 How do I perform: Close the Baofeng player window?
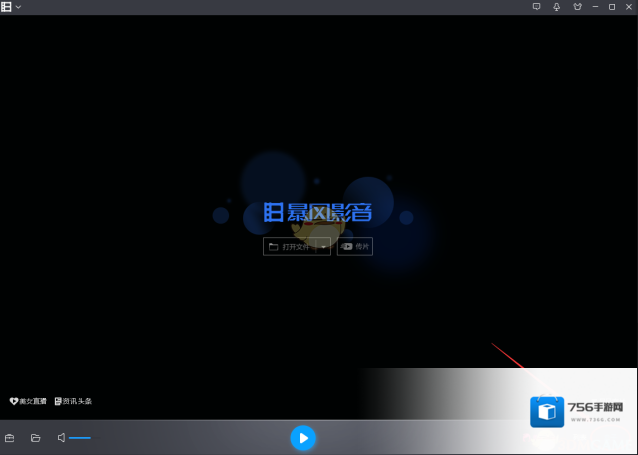pos(628,7)
